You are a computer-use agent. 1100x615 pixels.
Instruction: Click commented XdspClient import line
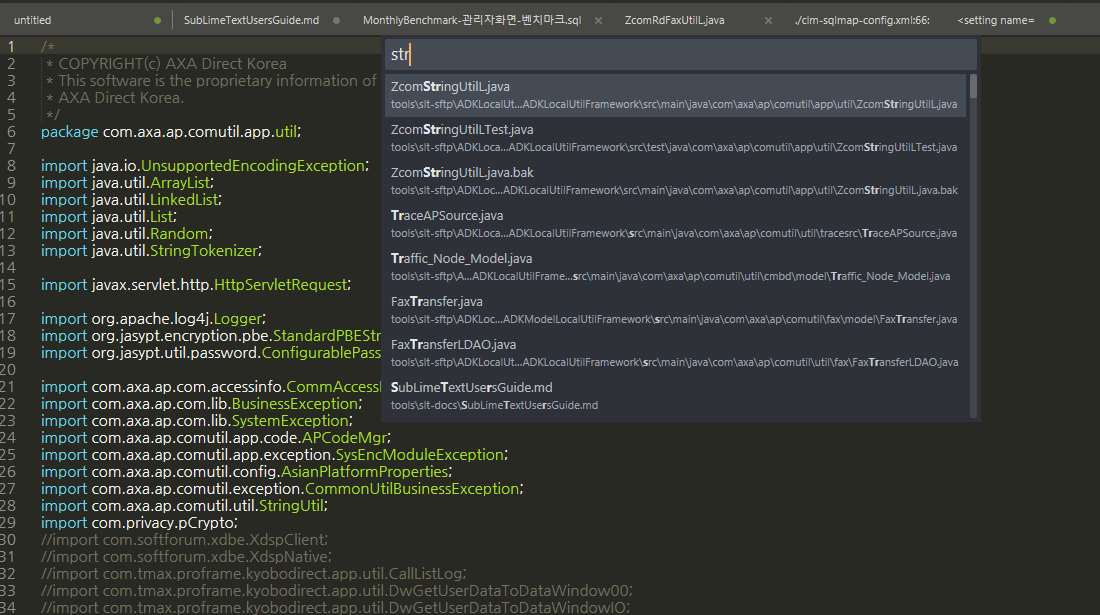(184, 540)
